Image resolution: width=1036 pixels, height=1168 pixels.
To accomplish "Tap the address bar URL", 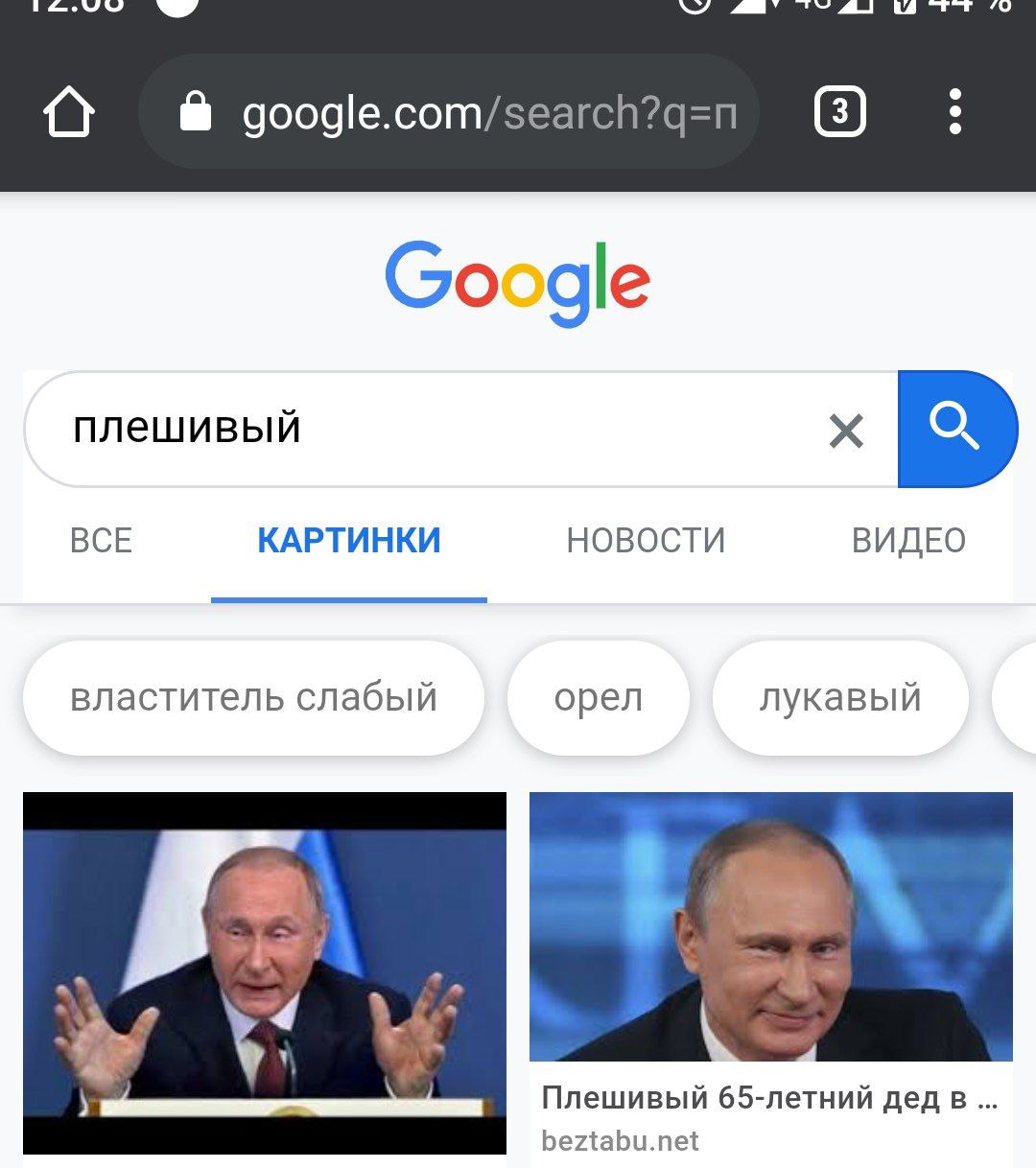I will [x=489, y=113].
